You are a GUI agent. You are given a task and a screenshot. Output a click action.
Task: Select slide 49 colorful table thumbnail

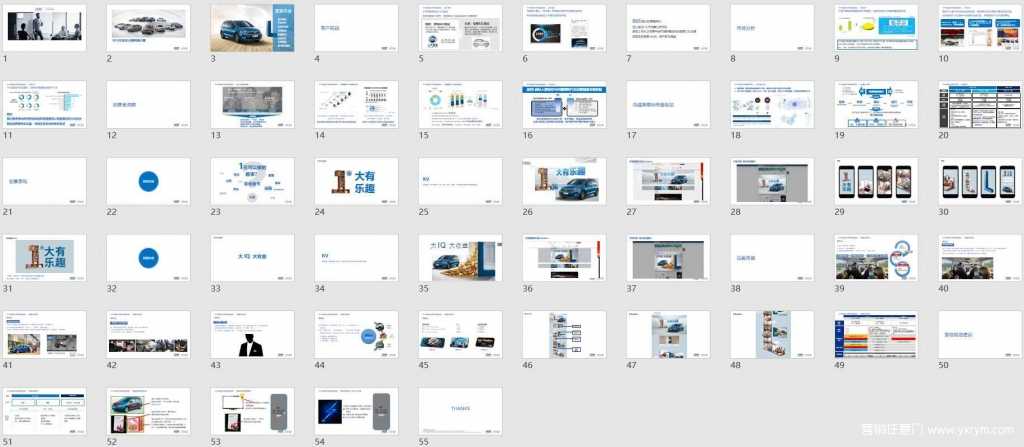[x=876, y=334]
